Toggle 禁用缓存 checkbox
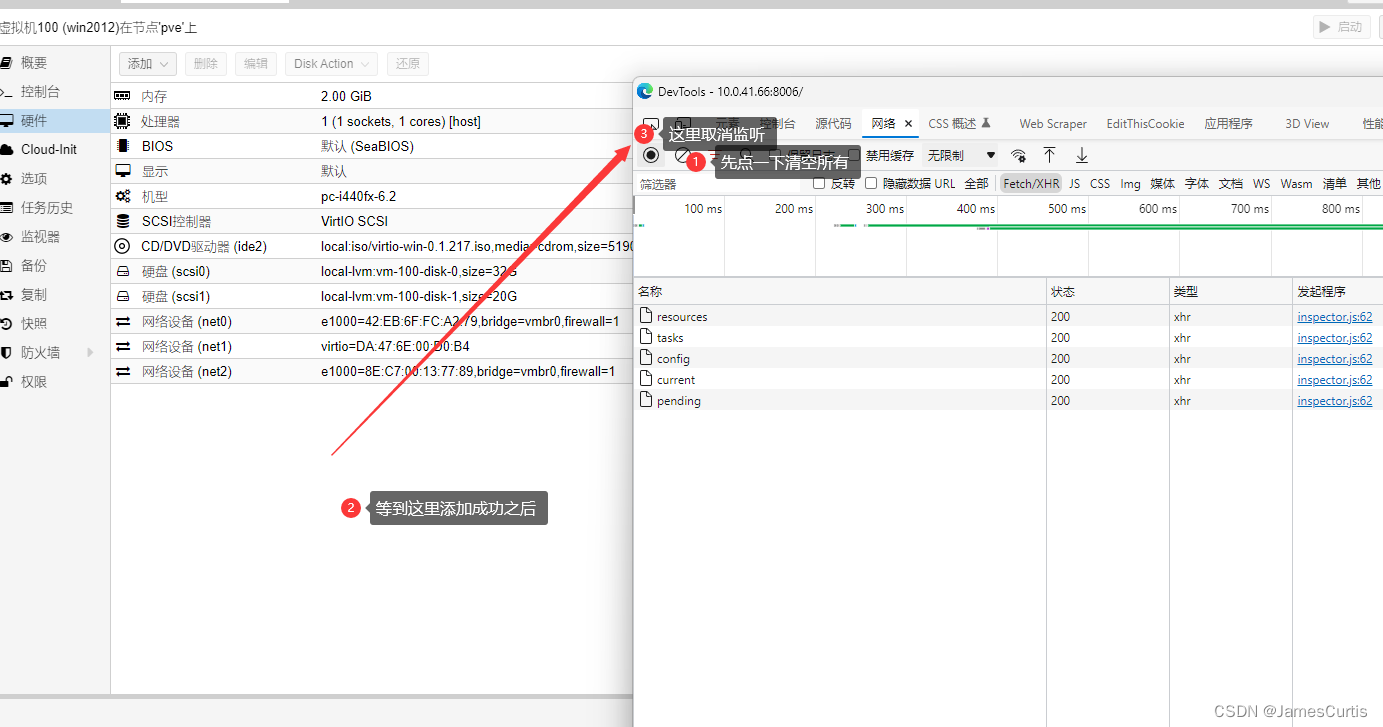 coord(854,155)
